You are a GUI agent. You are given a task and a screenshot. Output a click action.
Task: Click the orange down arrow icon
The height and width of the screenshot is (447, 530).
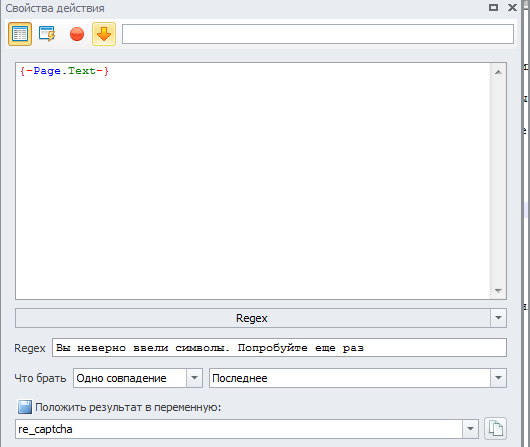104,34
